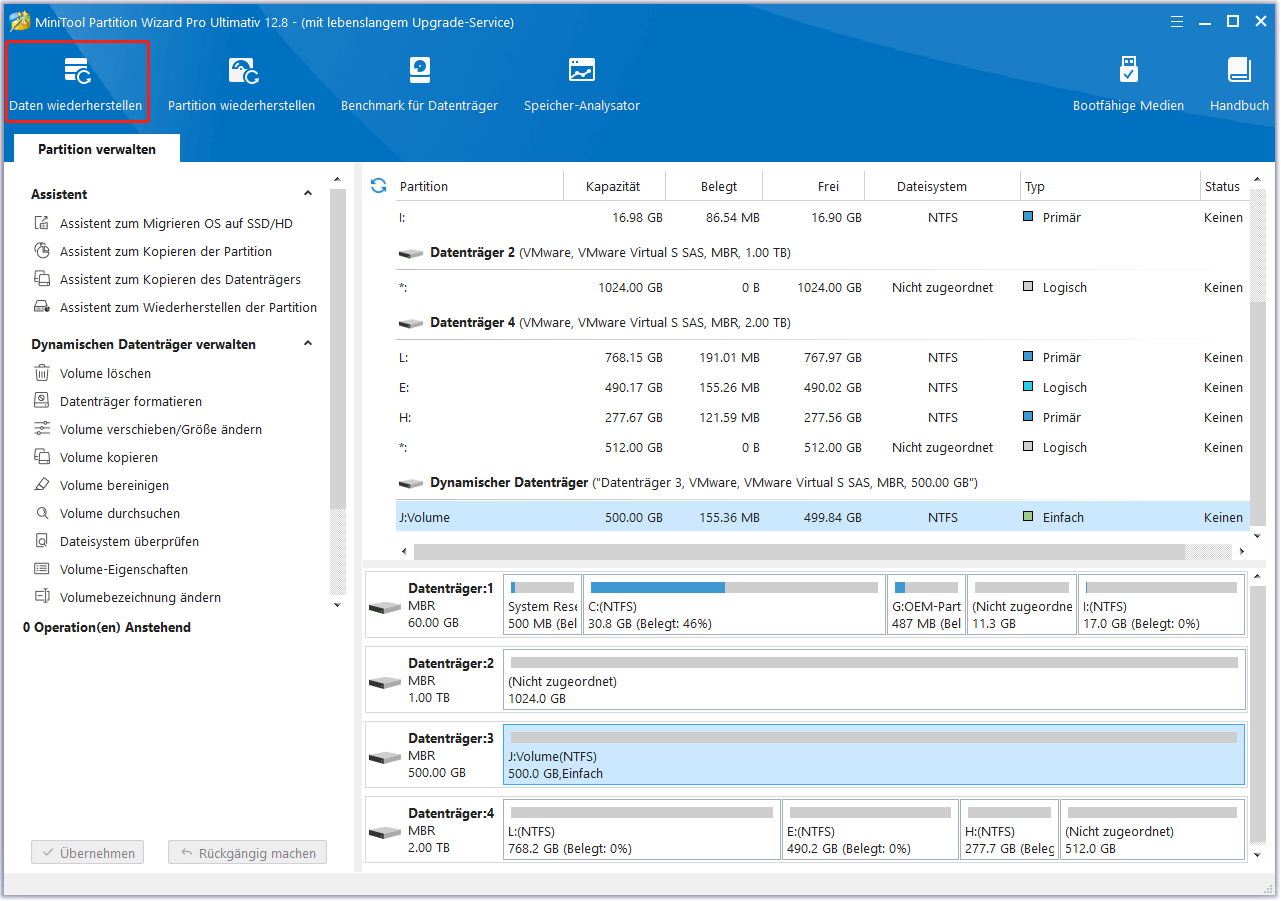Viewport: 1281px width, 901px height.
Task: Choose Volume löschen
Action: coord(92,374)
